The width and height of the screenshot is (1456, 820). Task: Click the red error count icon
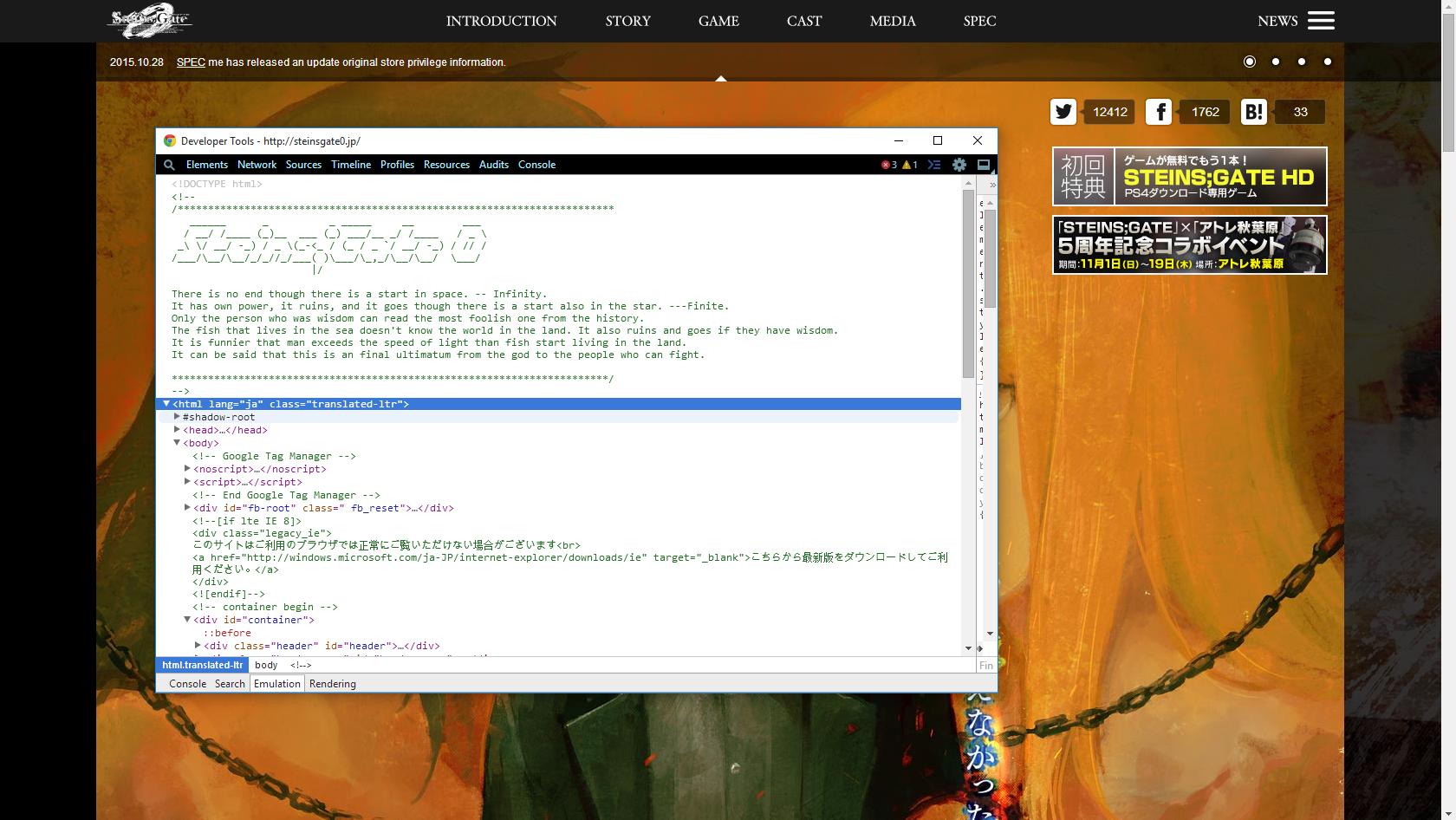[886, 165]
